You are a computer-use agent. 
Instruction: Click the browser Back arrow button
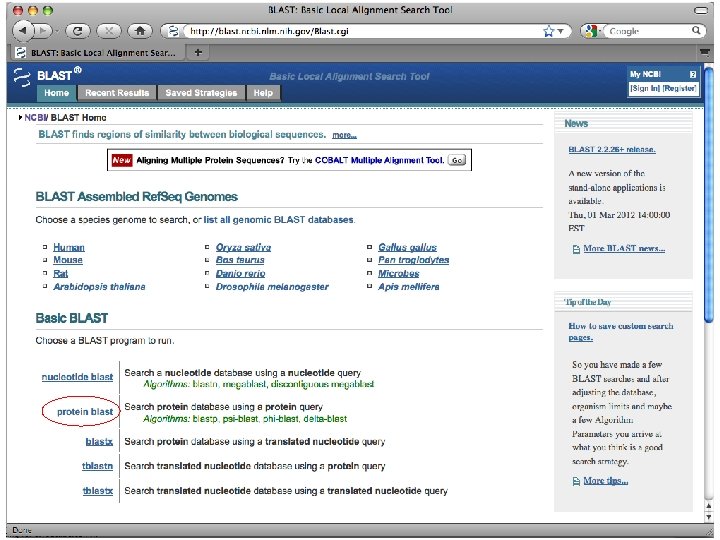click(23, 31)
